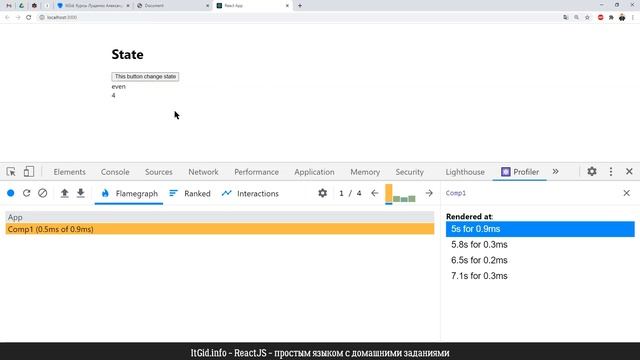Select the tall orange commit bar

coord(389,193)
